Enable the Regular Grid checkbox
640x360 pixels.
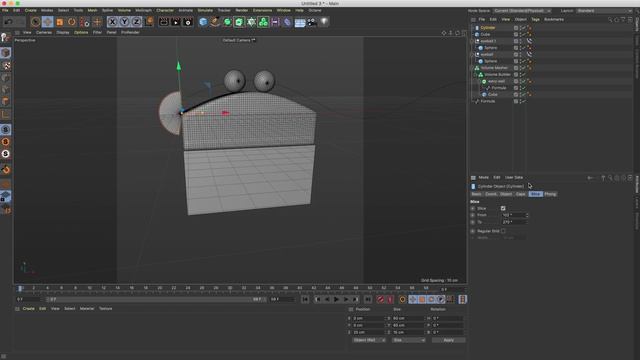tap(503, 231)
